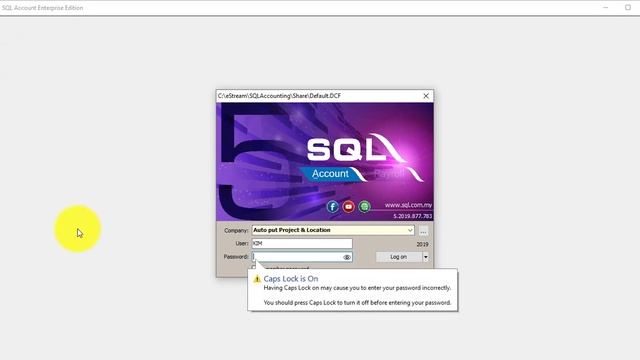Screen dimensions: 640x360
Task: Click the SQL Account logo banner
Action: pos(325,162)
